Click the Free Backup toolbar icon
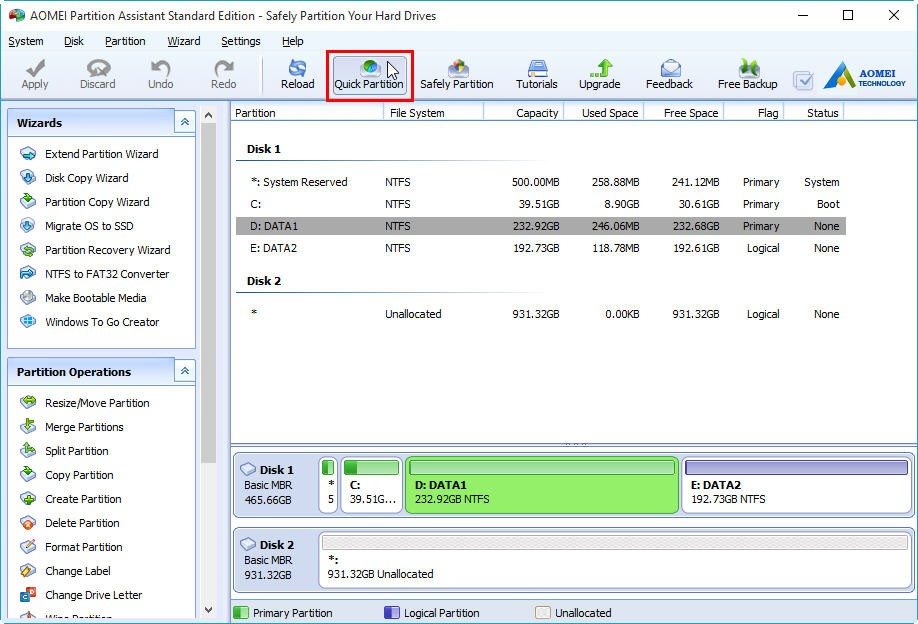The width and height of the screenshot is (918, 624). pyautogui.click(x=748, y=74)
